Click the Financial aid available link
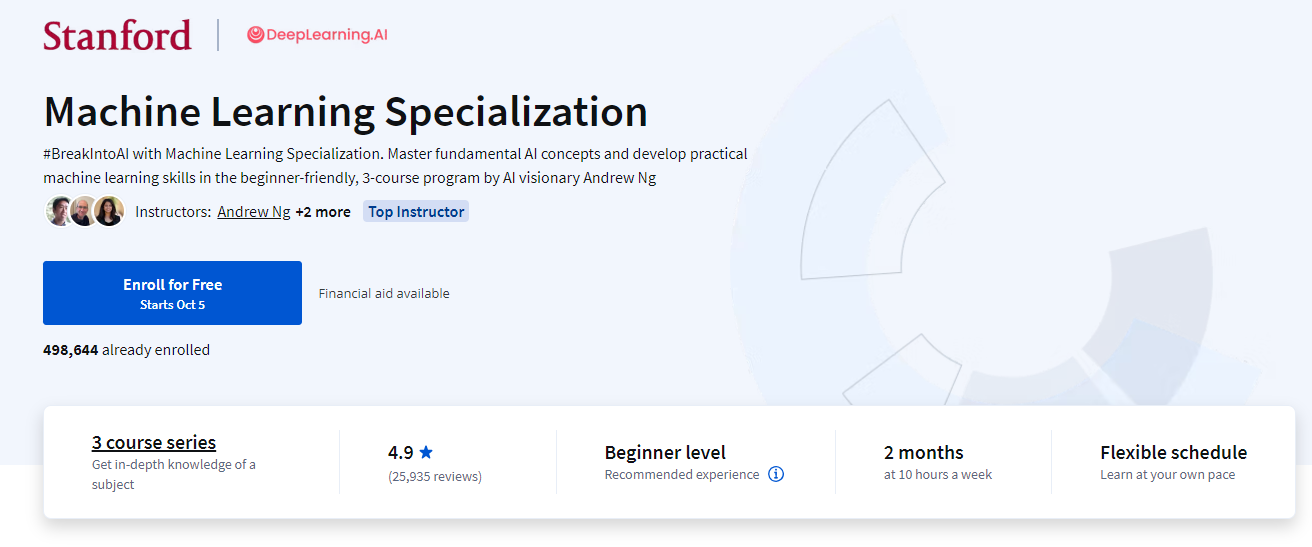 point(384,293)
